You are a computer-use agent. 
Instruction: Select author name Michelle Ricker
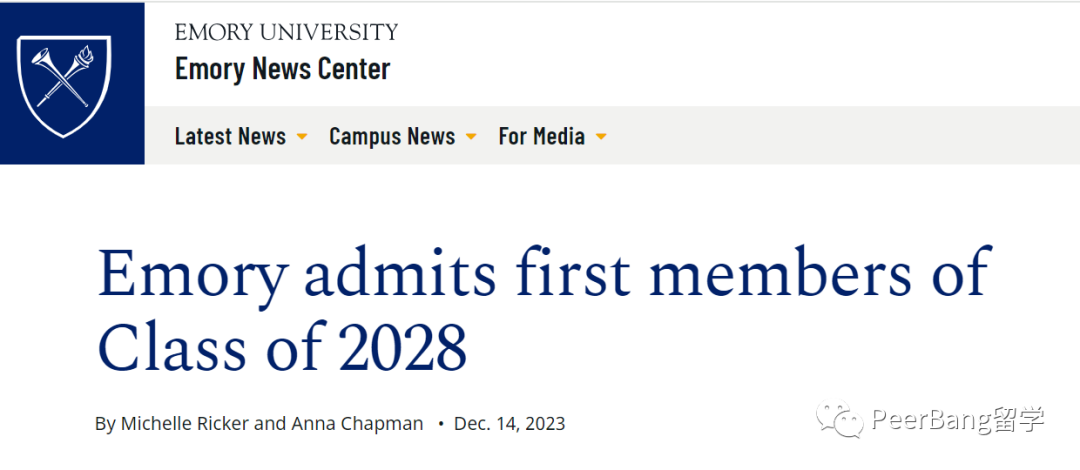pyautogui.click(x=185, y=423)
